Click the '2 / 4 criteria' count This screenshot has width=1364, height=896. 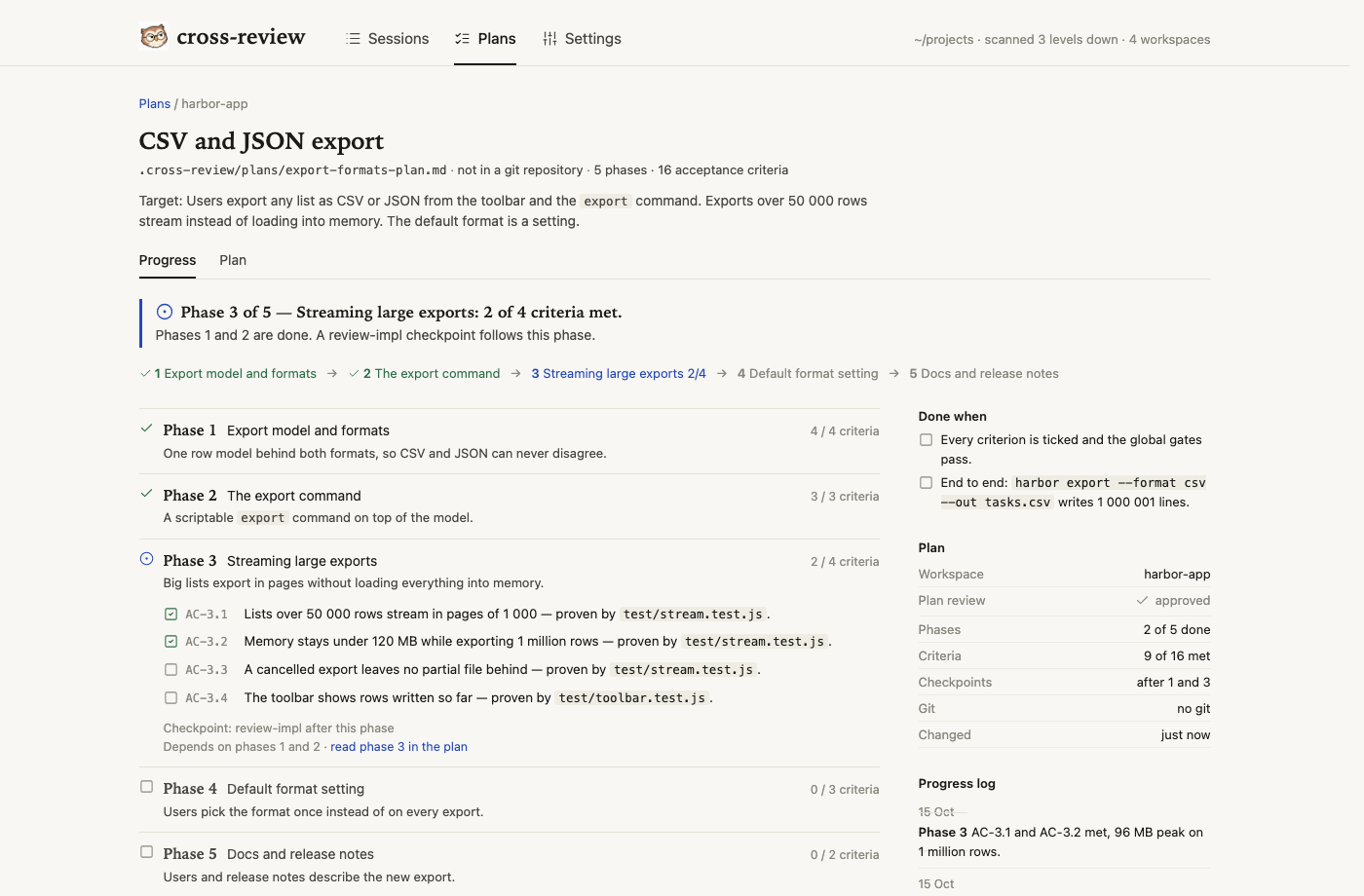(845, 562)
